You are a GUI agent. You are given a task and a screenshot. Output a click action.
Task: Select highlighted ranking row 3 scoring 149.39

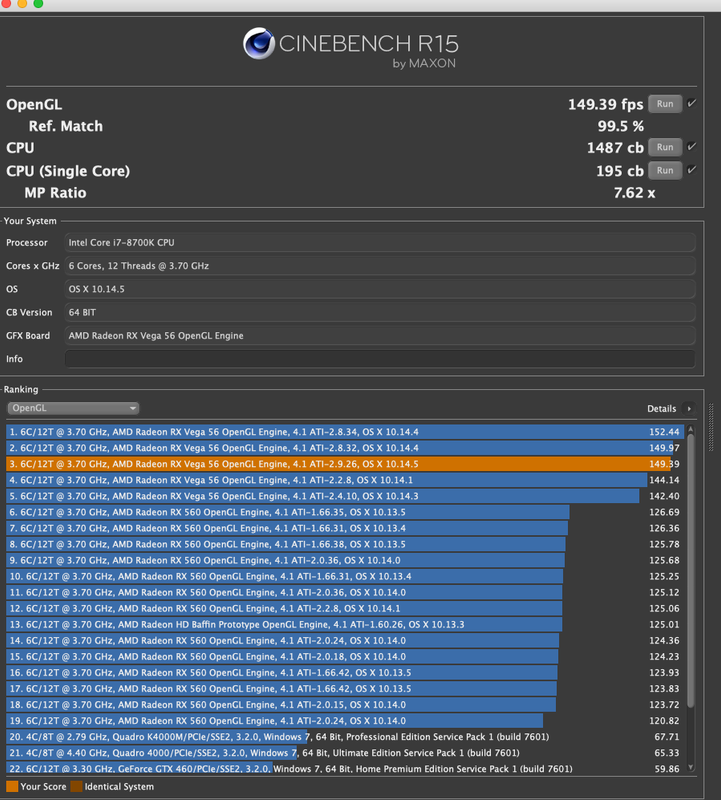345,464
